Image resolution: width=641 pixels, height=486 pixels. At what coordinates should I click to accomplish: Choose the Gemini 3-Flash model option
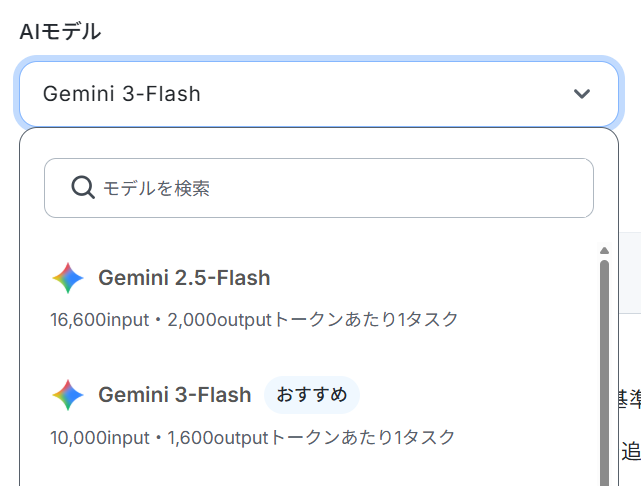click(175, 395)
